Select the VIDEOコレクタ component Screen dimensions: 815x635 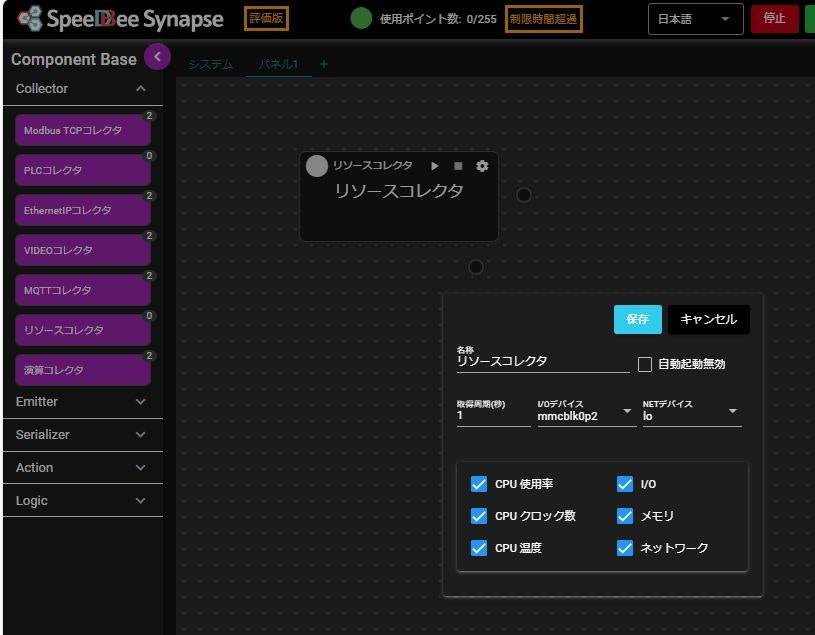point(82,250)
